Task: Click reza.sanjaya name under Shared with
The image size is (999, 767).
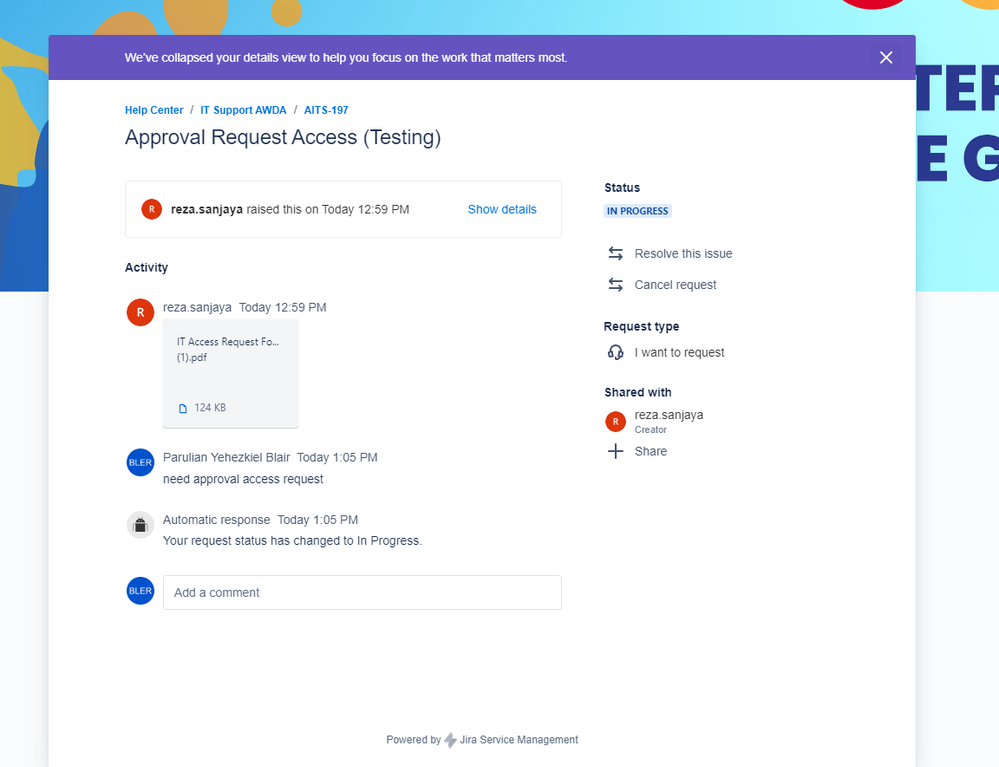Action: pyautogui.click(x=669, y=415)
